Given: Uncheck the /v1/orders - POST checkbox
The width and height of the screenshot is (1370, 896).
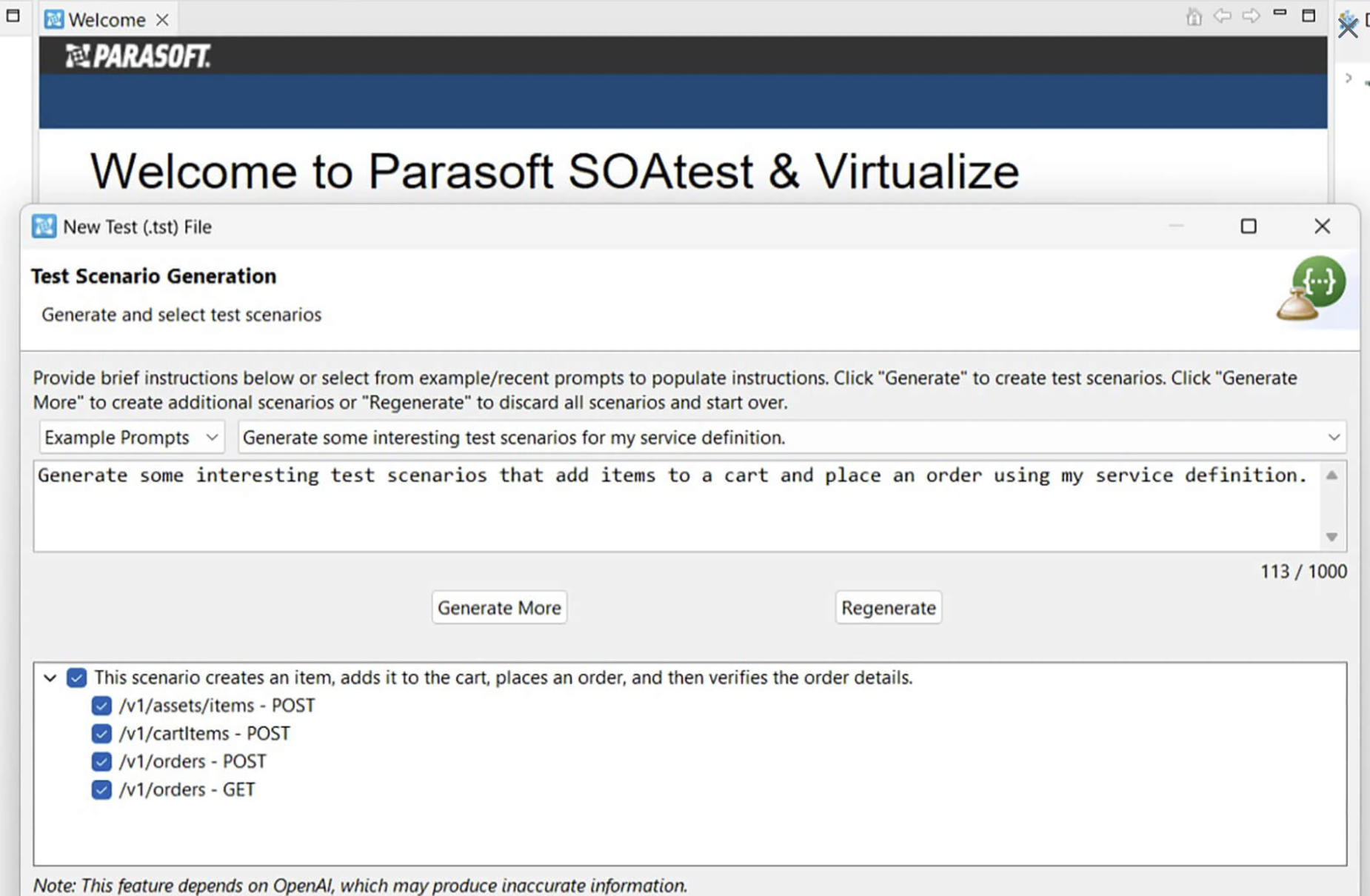Looking at the screenshot, I should click(101, 762).
